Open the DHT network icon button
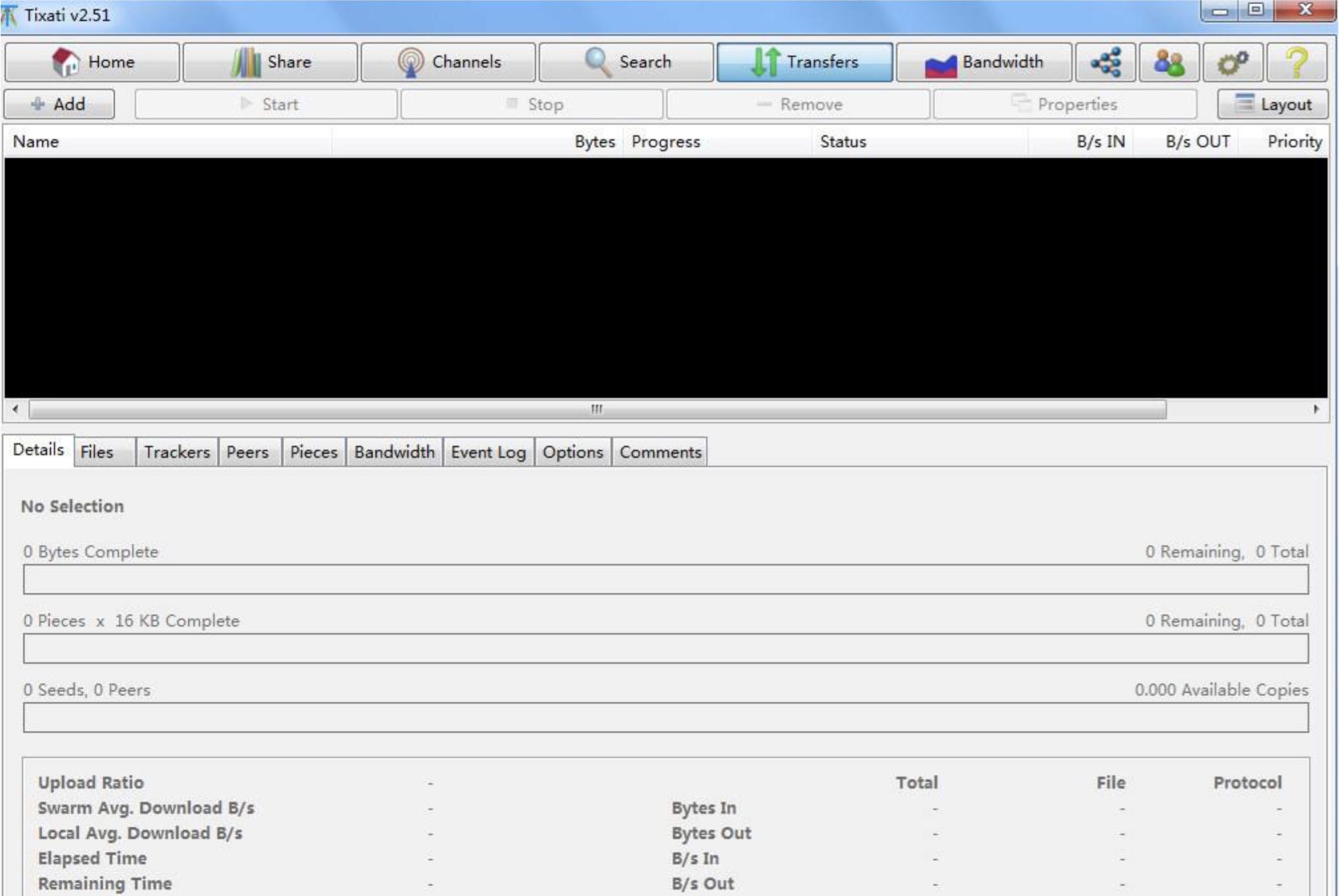This screenshot has height=896, width=1339. point(1105,62)
